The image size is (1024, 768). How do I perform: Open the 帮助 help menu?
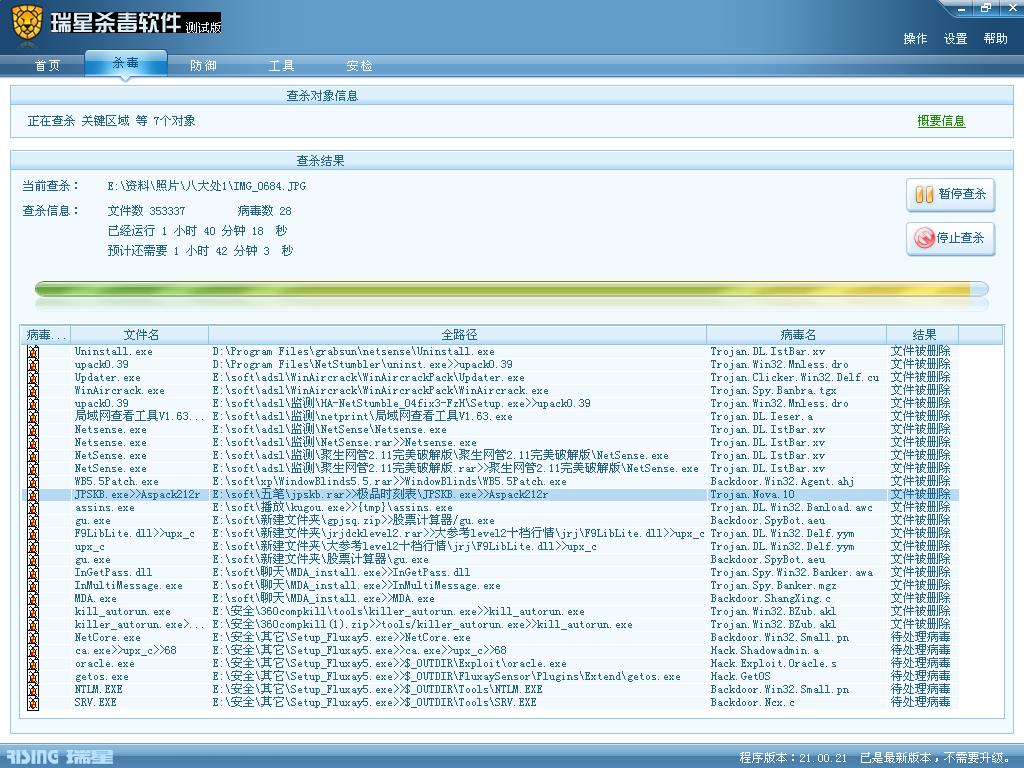click(995, 39)
